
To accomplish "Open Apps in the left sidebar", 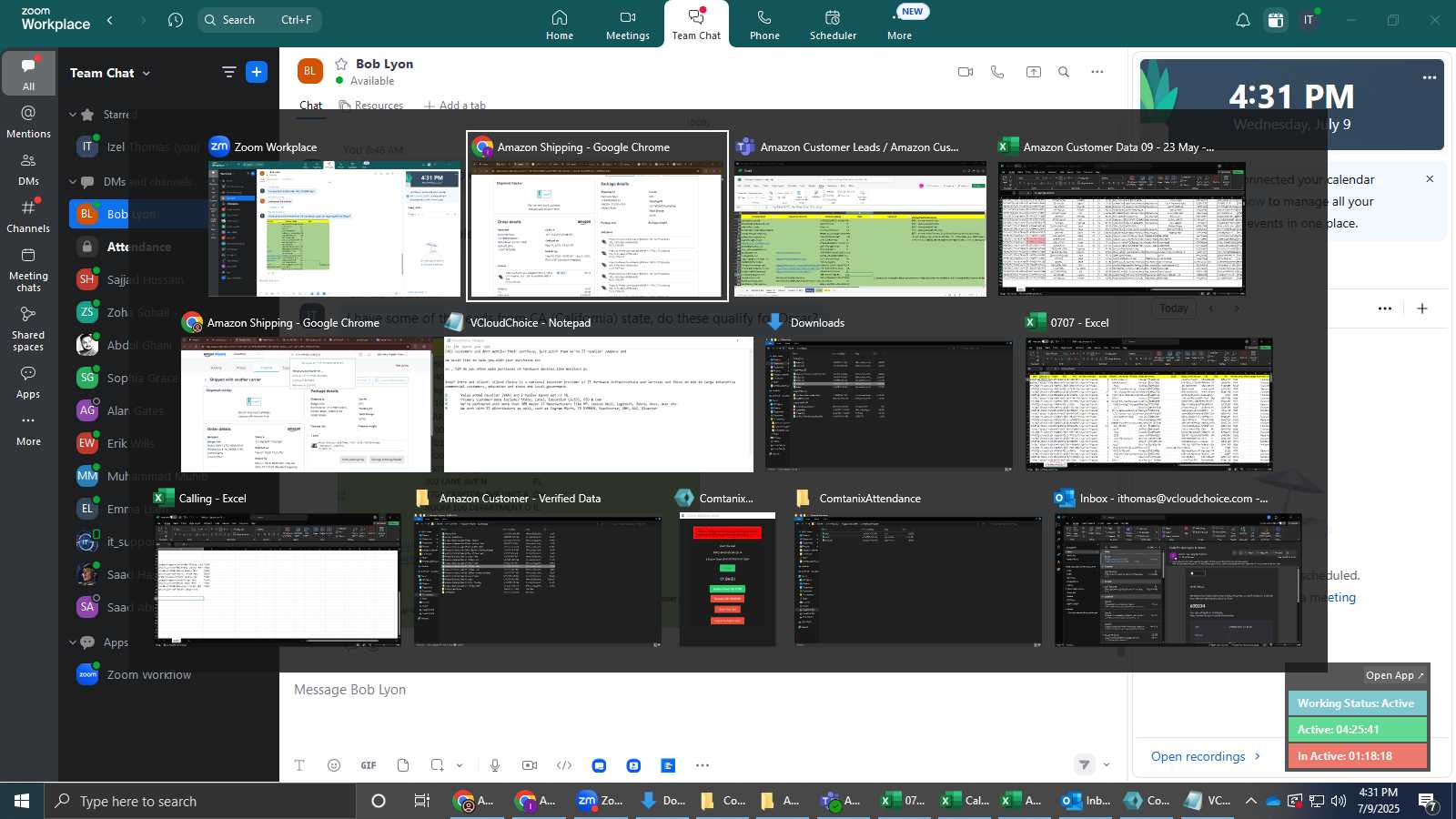I will [29, 381].
